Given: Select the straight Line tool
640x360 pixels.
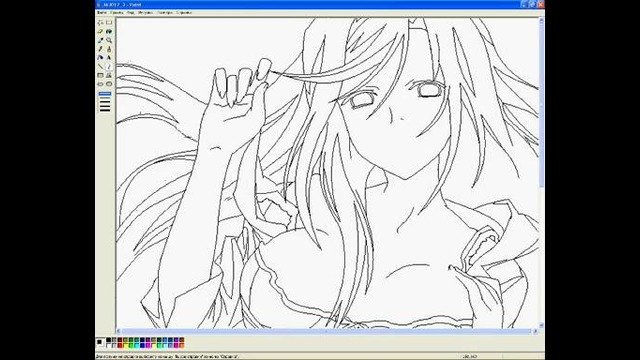Looking at the screenshot, I should click(x=100, y=67).
